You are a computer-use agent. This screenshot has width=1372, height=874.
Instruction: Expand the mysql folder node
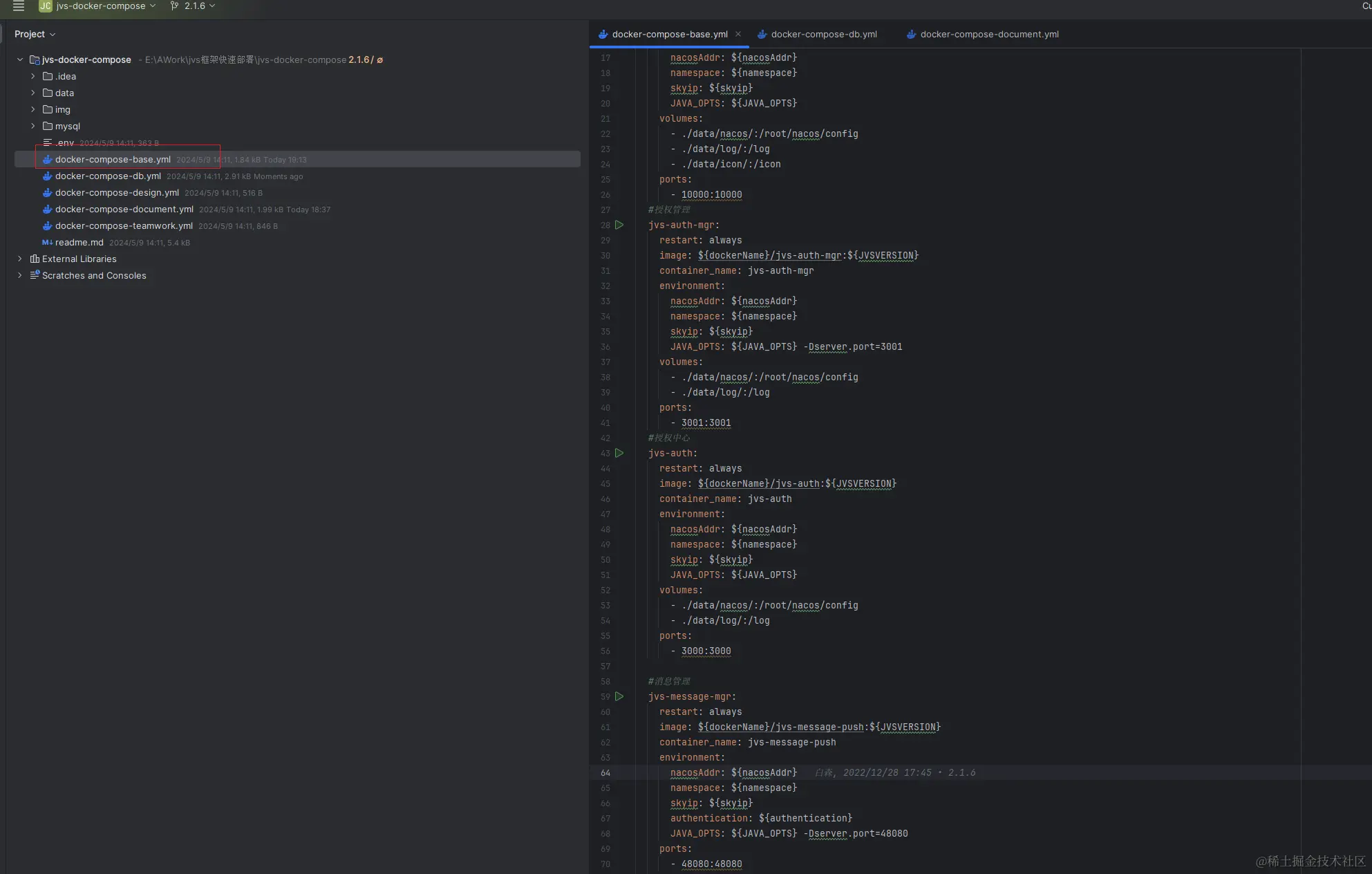point(32,127)
